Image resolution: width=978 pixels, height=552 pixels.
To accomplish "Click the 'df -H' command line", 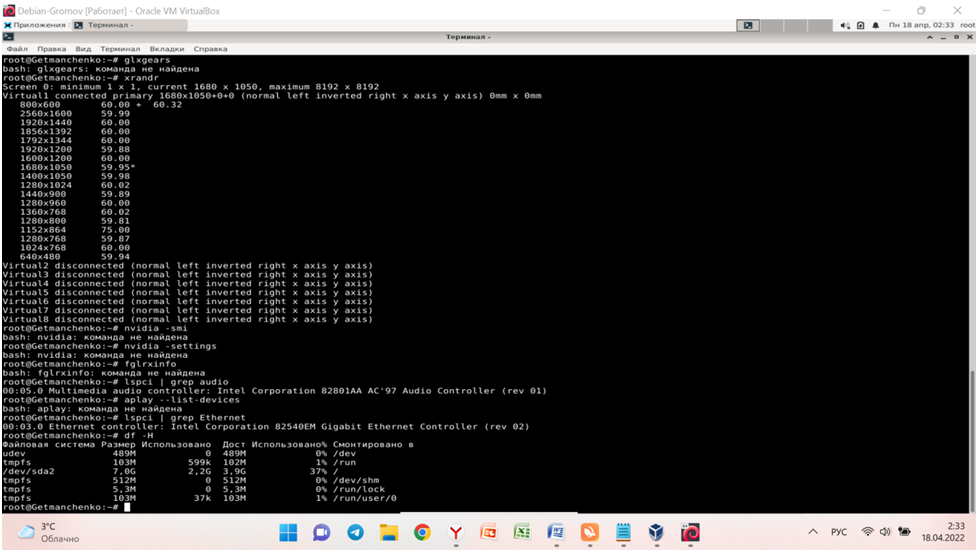I will (77, 435).
